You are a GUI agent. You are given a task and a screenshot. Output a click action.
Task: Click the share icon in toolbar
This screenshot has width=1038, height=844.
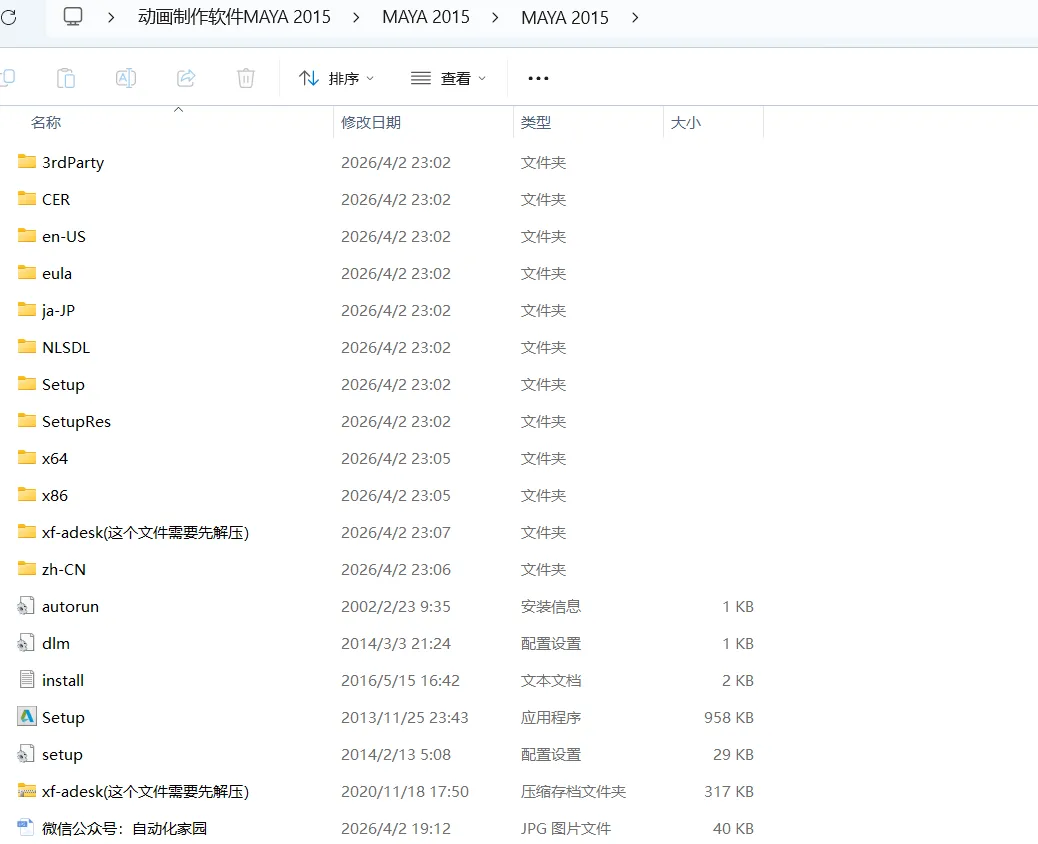(186, 78)
